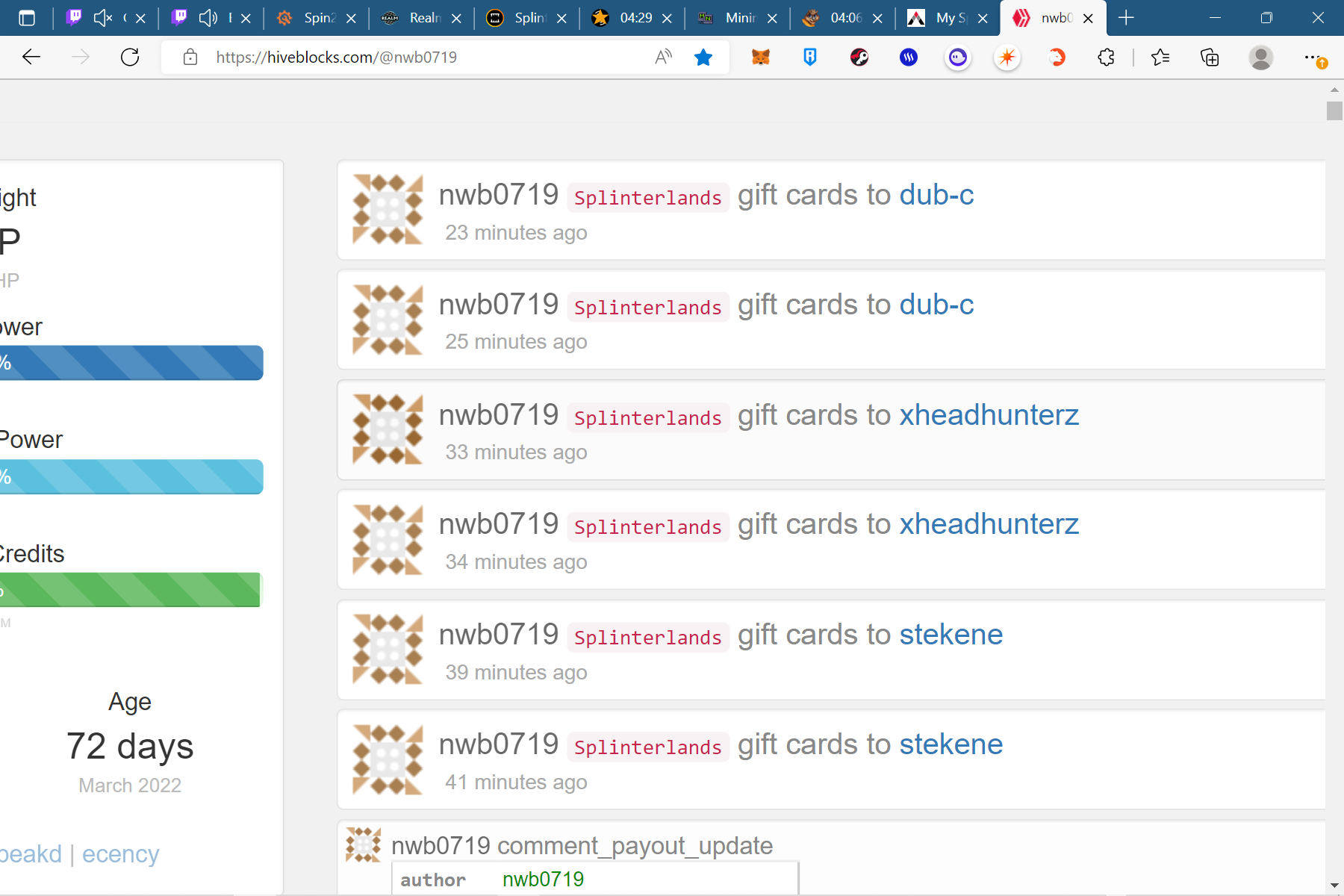Open stekene link in 41 minutes ago row

pos(951,744)
